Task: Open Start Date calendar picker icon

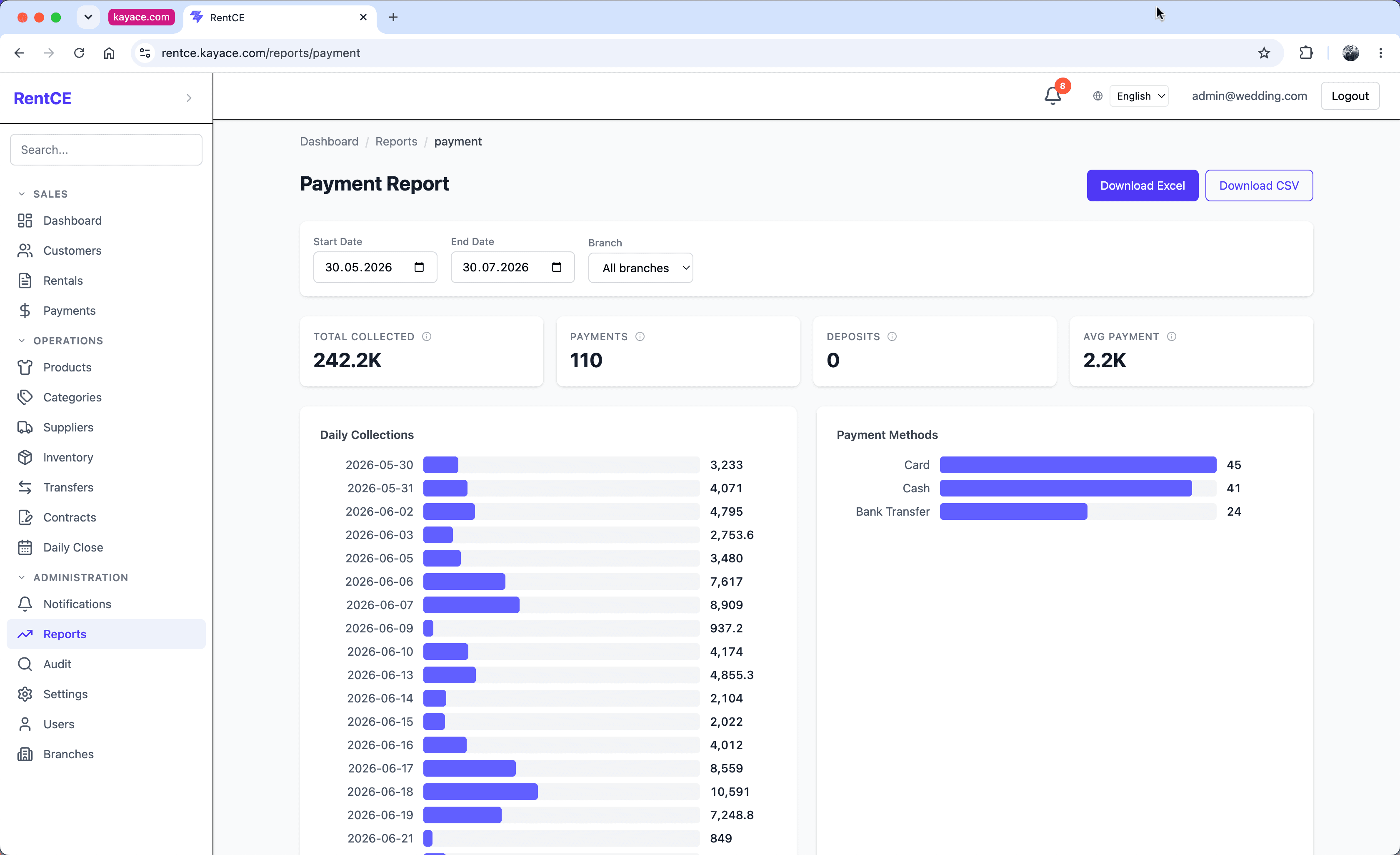Action: tap(419, 267)
